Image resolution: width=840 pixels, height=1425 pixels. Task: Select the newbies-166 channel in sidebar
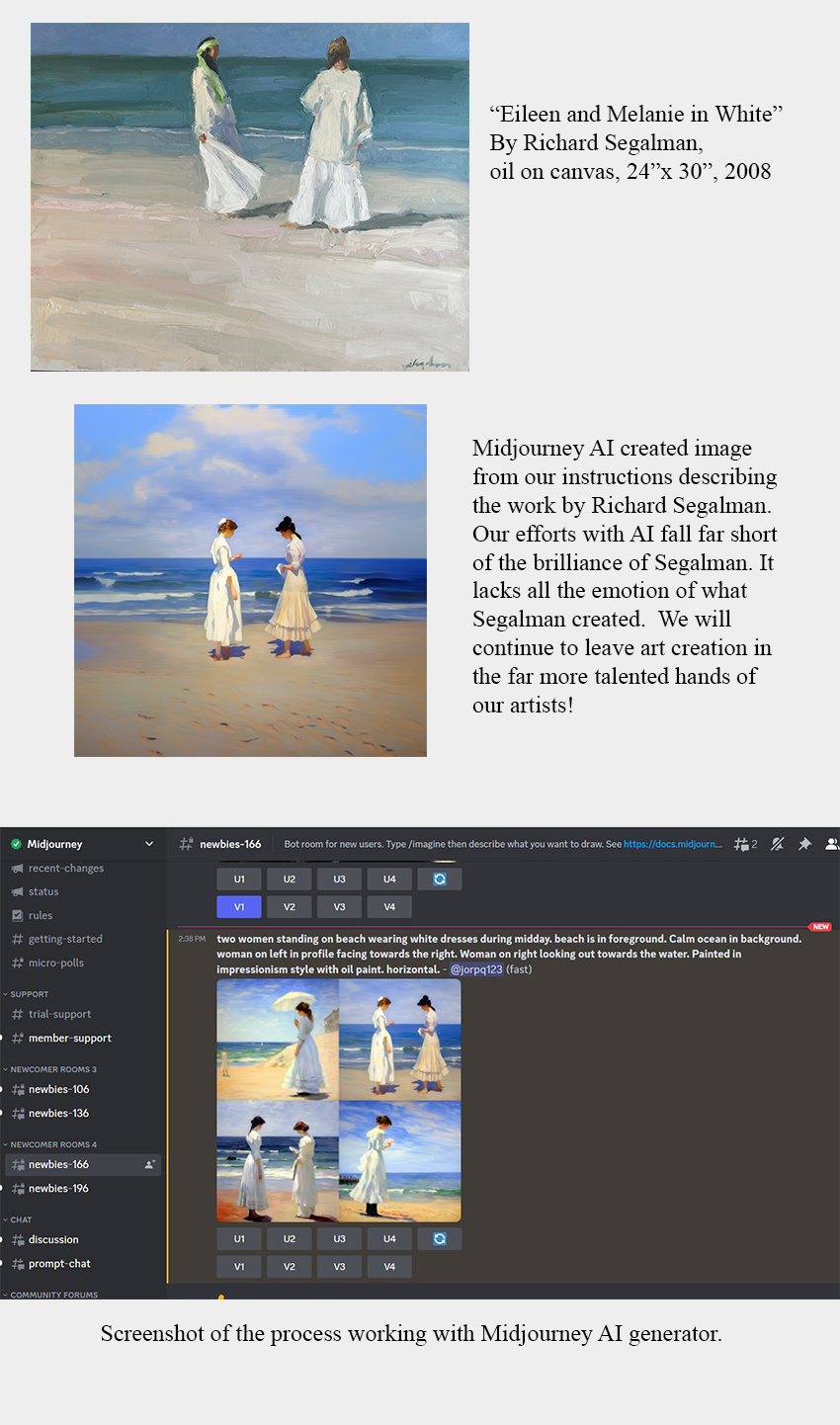point(83,1164)
